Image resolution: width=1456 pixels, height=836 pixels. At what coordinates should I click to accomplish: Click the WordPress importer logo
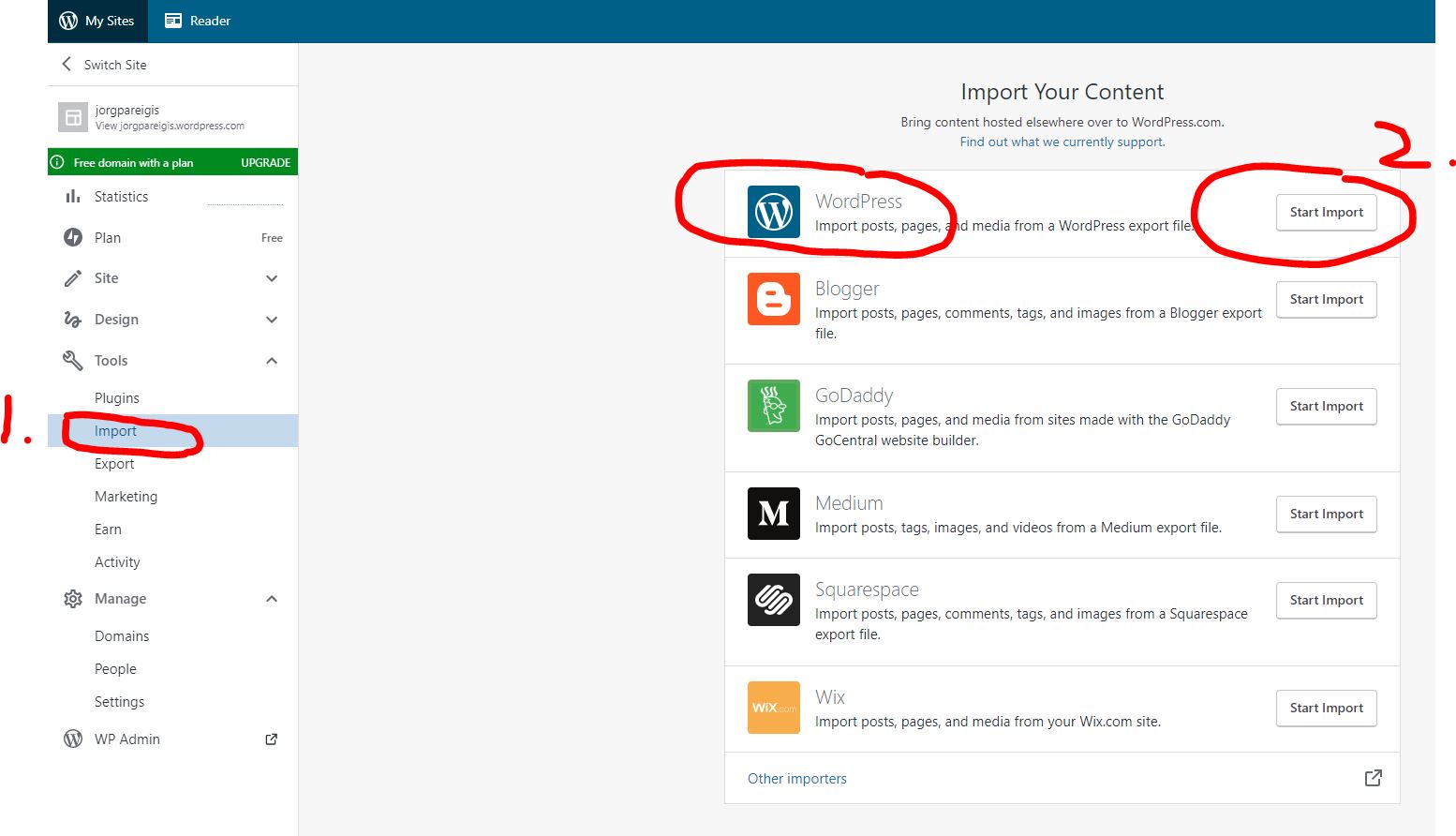tap(774, 212)
